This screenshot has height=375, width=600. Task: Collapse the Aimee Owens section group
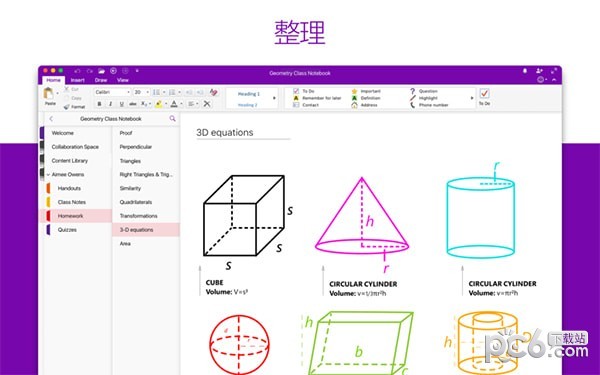coord(48,174)
